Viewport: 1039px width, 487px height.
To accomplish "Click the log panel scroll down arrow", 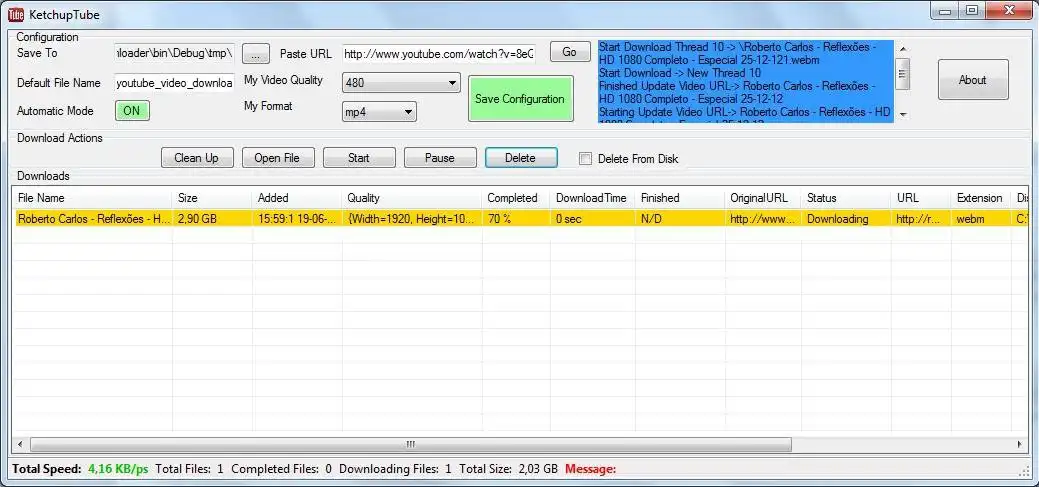I will 902,115.
